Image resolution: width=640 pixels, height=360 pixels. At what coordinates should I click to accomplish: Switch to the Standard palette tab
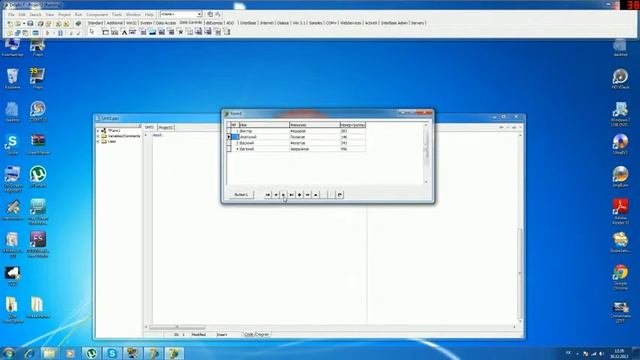[96, 23]
